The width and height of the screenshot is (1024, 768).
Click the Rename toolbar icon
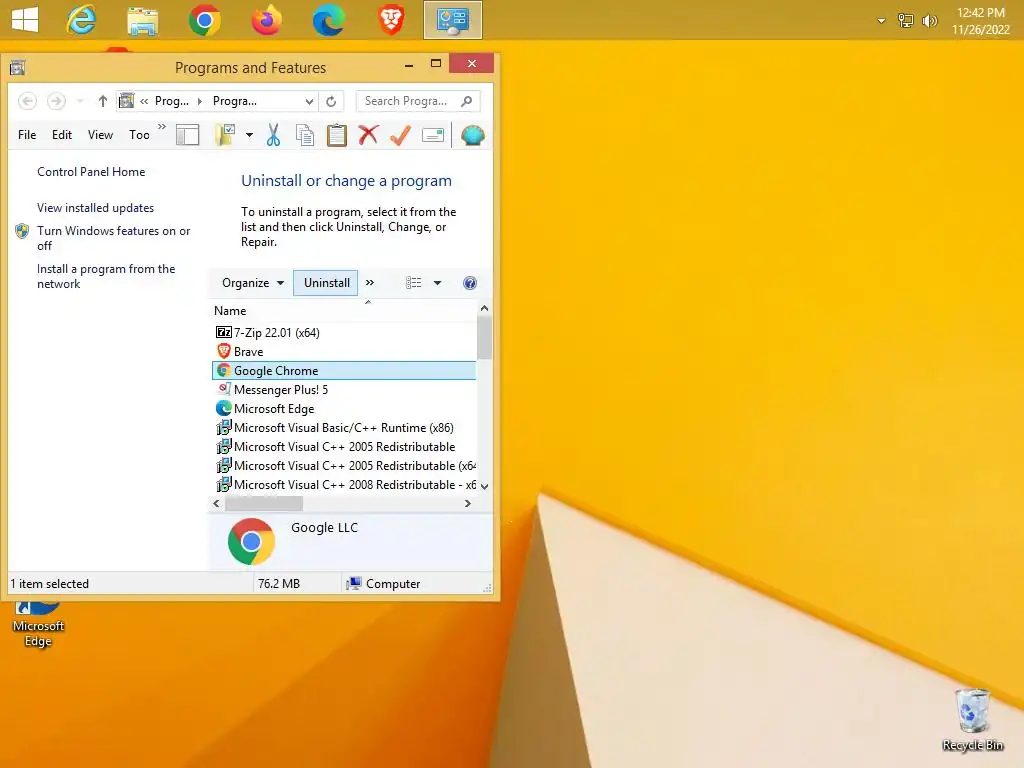(x=433, y=135)
